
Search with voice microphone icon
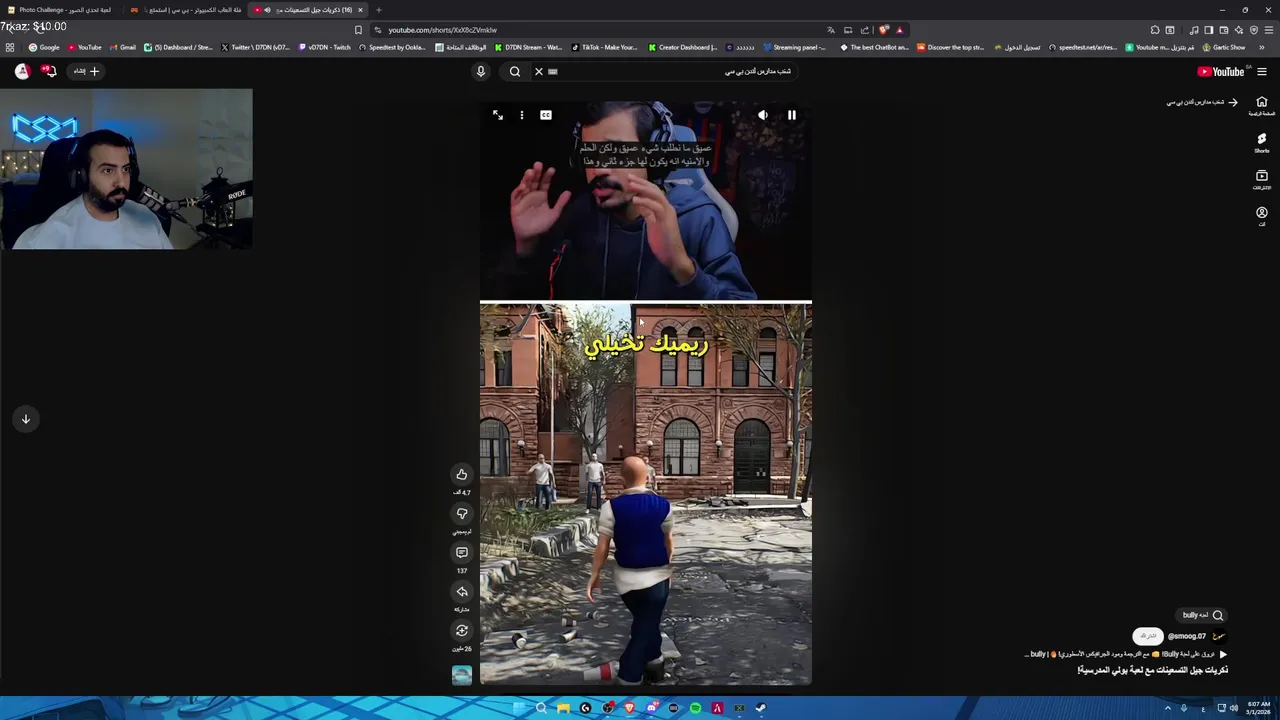481,71
